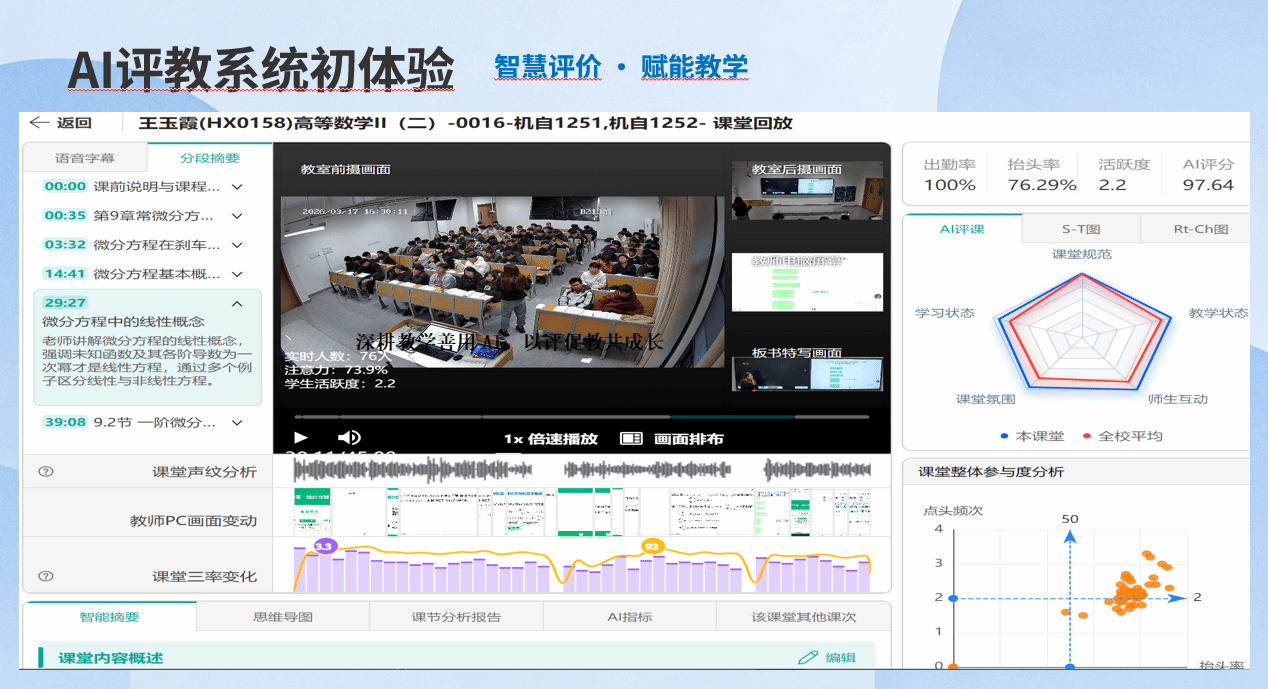Open the 画面排布 layout icon
This screenshot has width=1268, height=689.
[630, 439]
